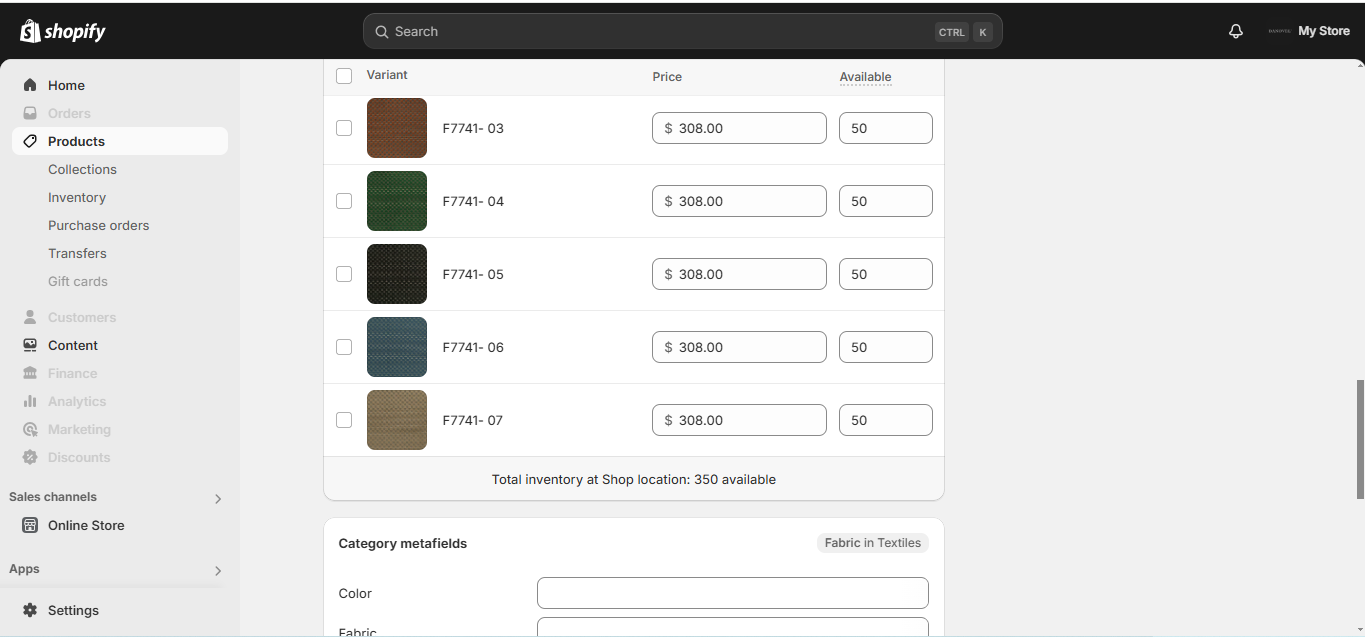
Task: Click the Analytics bar chart icon
Action: (x=30, y=401)
